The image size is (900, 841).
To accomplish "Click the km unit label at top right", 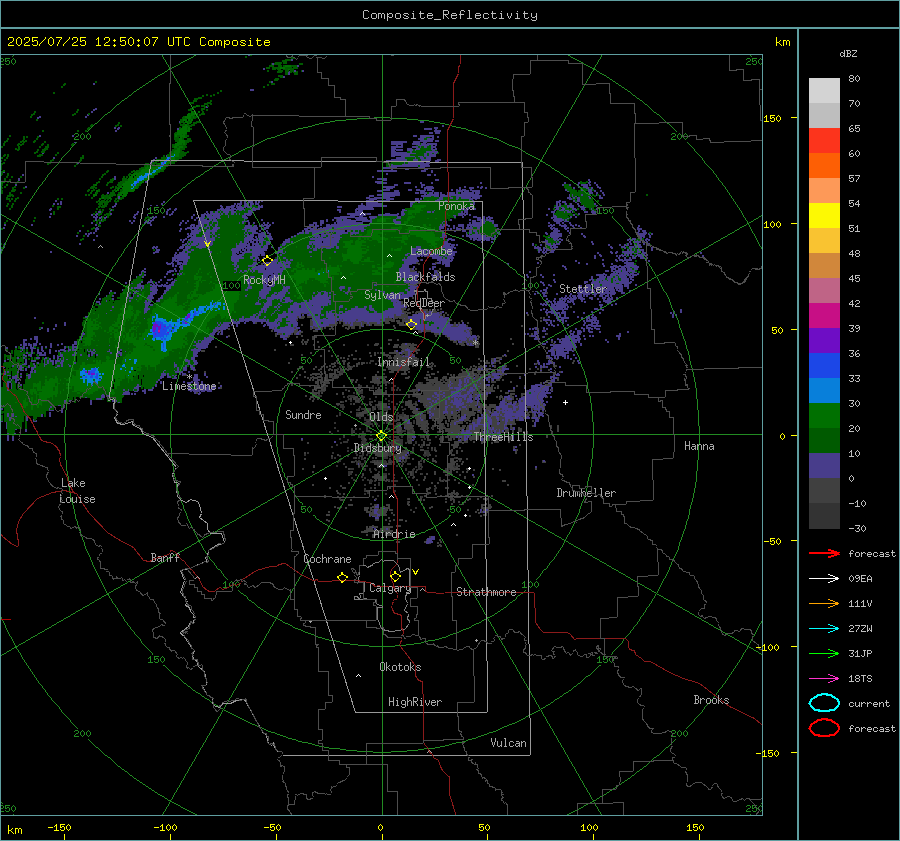I will click(782, 42).
